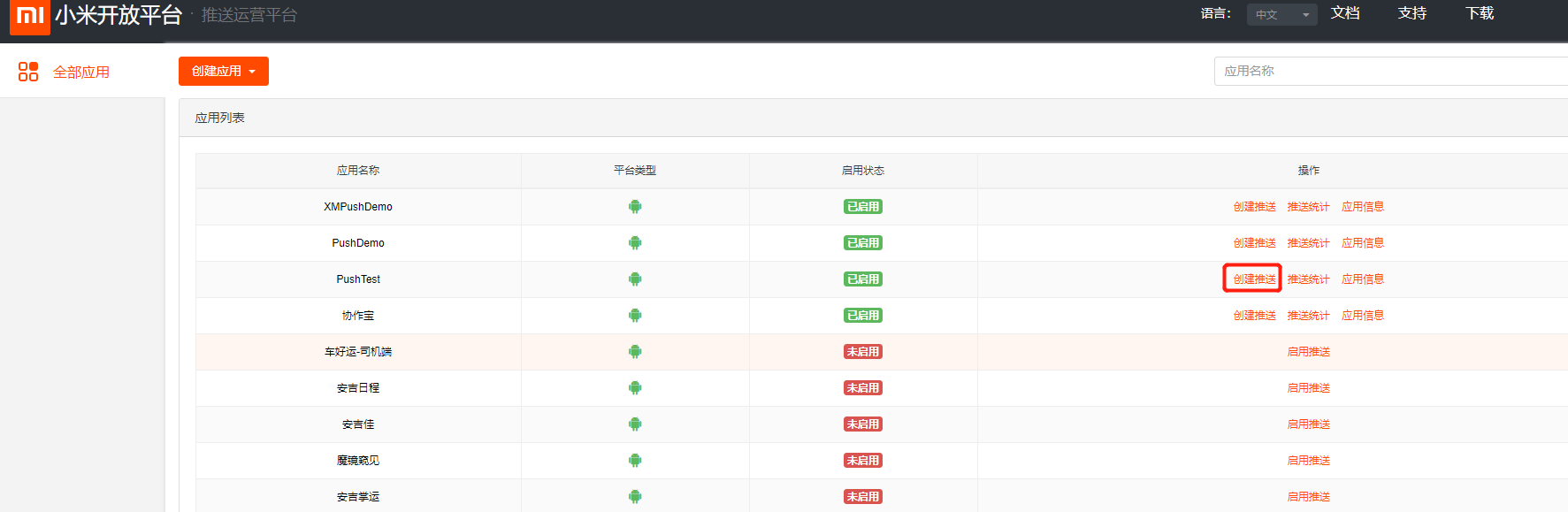This screenshot has width=1568, height=512.
Task: Open 推送统计 for XMPushDemo
Action: pyautogui.click(x=1308, y=207)
